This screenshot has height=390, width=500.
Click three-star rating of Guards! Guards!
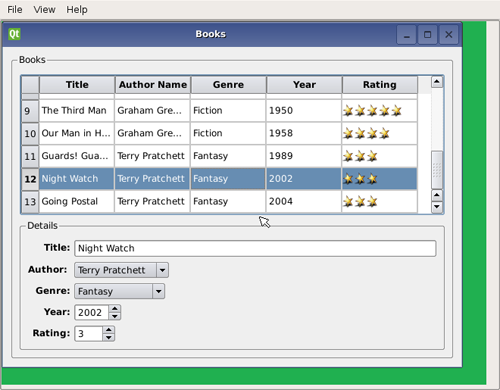click(x=379, y=156)
